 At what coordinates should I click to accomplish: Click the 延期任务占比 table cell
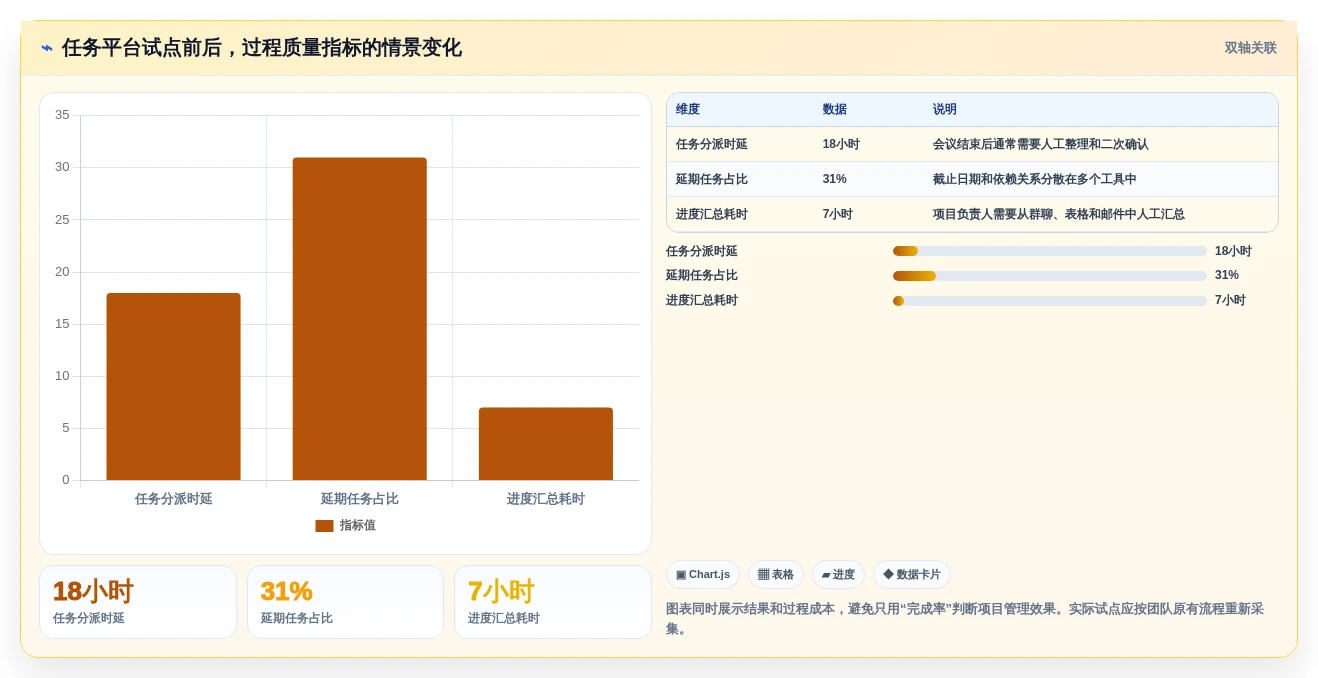[x=712, y=180]
